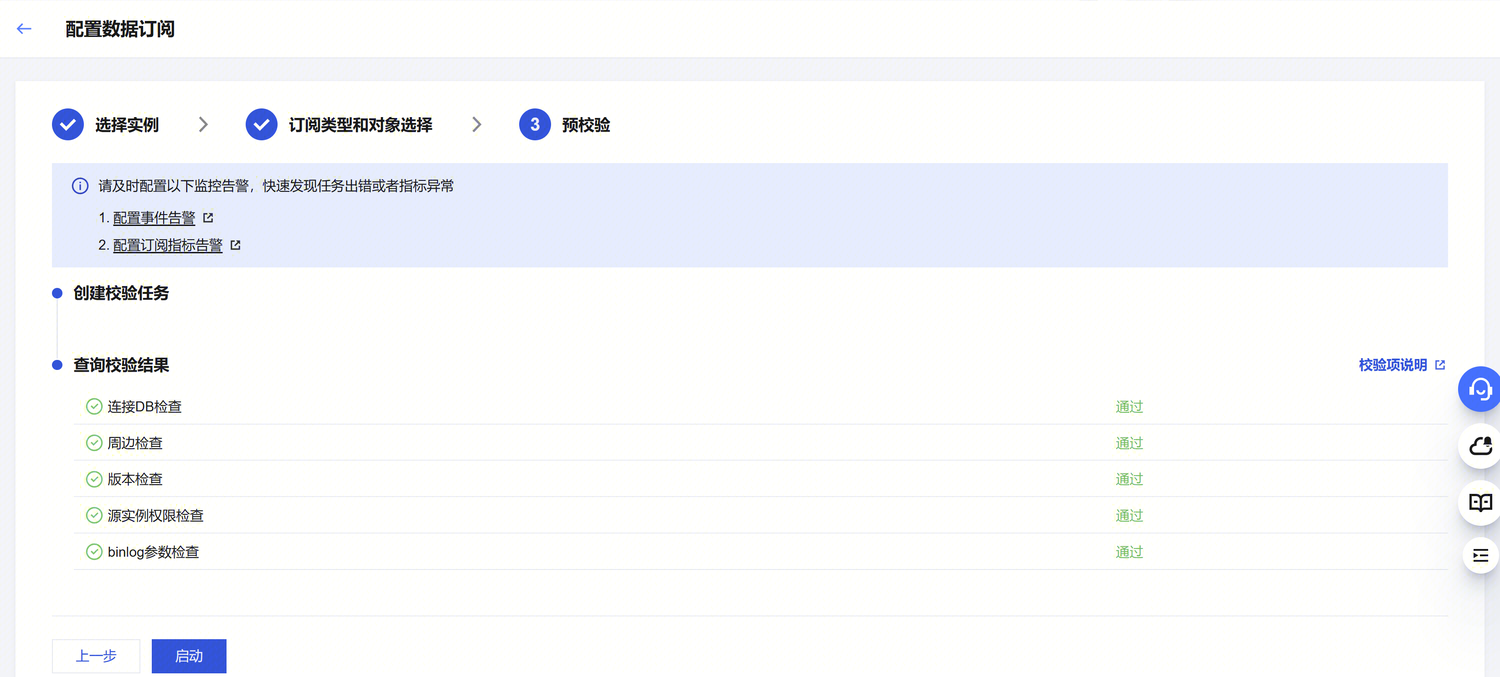This screenshot has width=1500, height=677.
Task: Click the 通过 status for 版本检查
Action: pos(1129,480)
